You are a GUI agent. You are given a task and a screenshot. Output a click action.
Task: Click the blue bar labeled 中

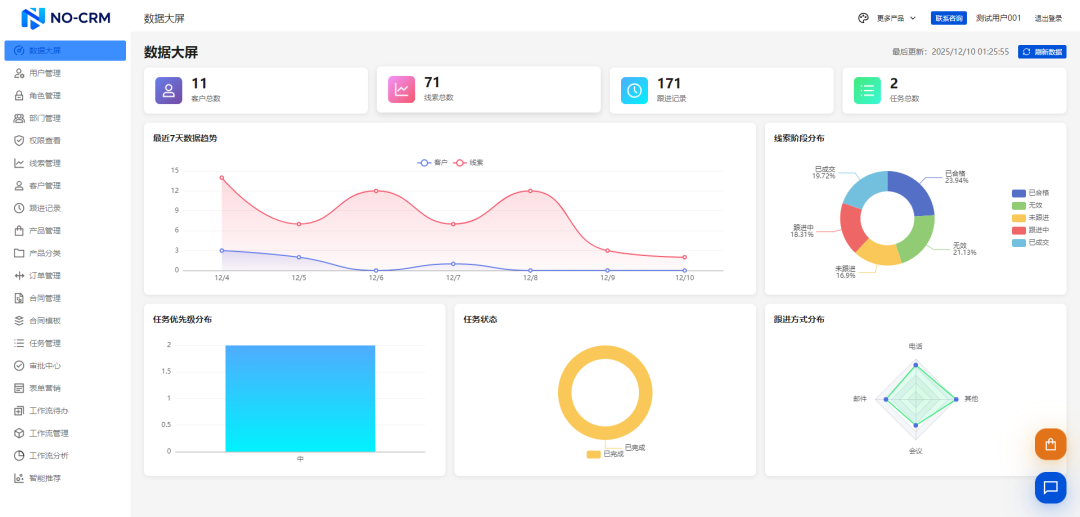300,399
